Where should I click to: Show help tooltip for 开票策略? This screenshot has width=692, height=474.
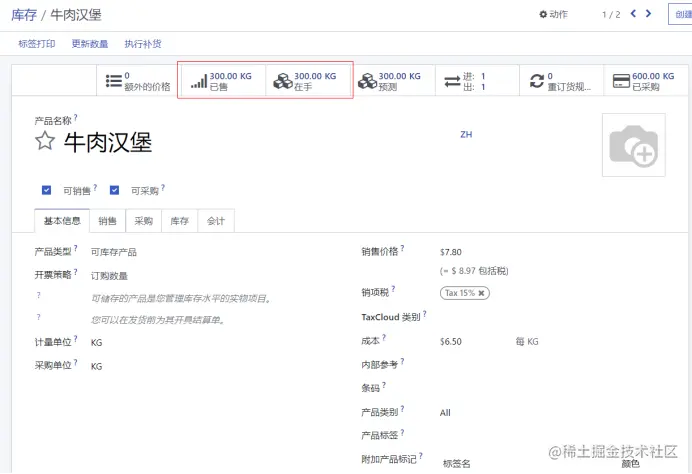(75, 272)
